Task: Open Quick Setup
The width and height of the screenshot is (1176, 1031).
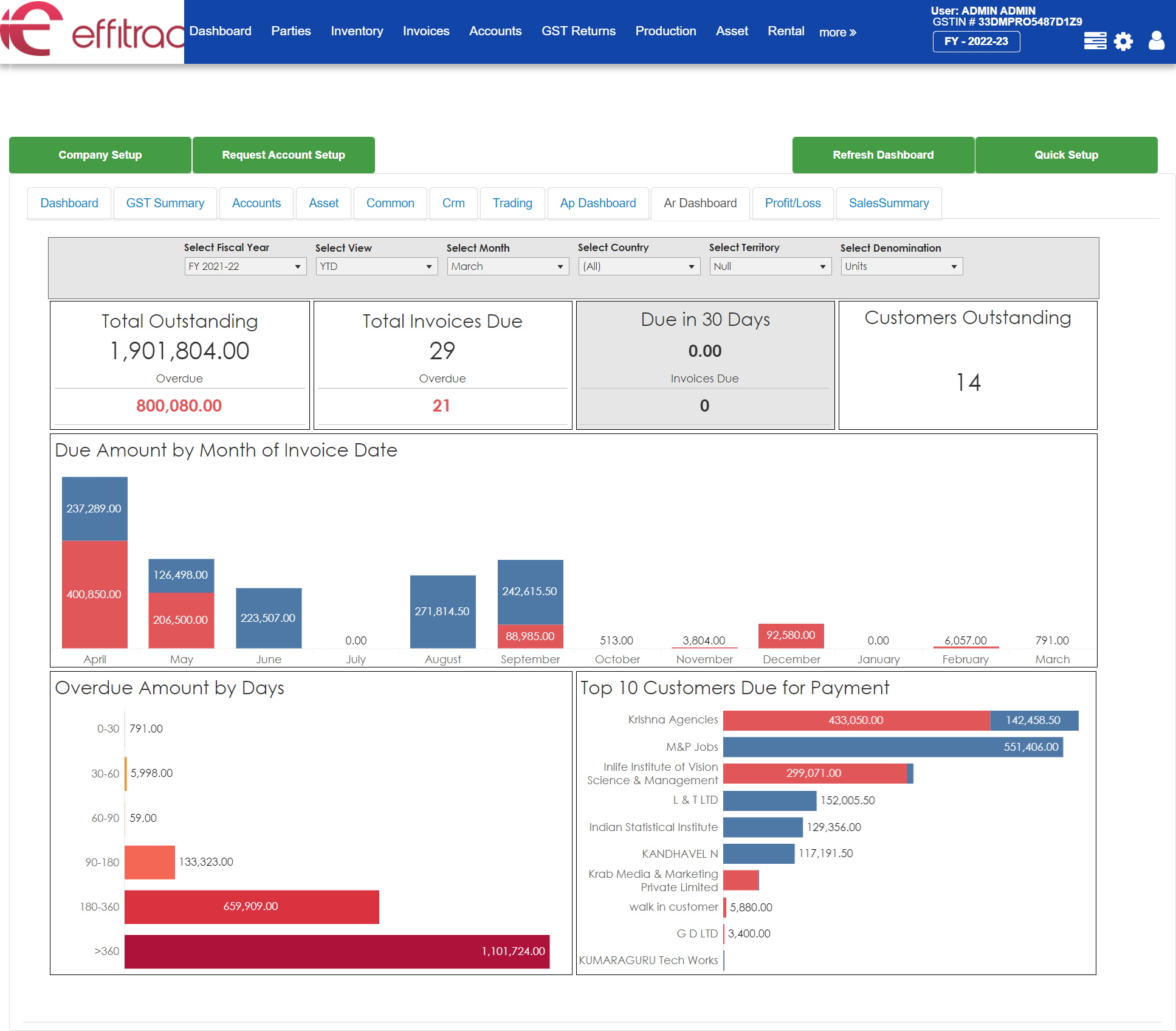Action: coord(1065,155)
